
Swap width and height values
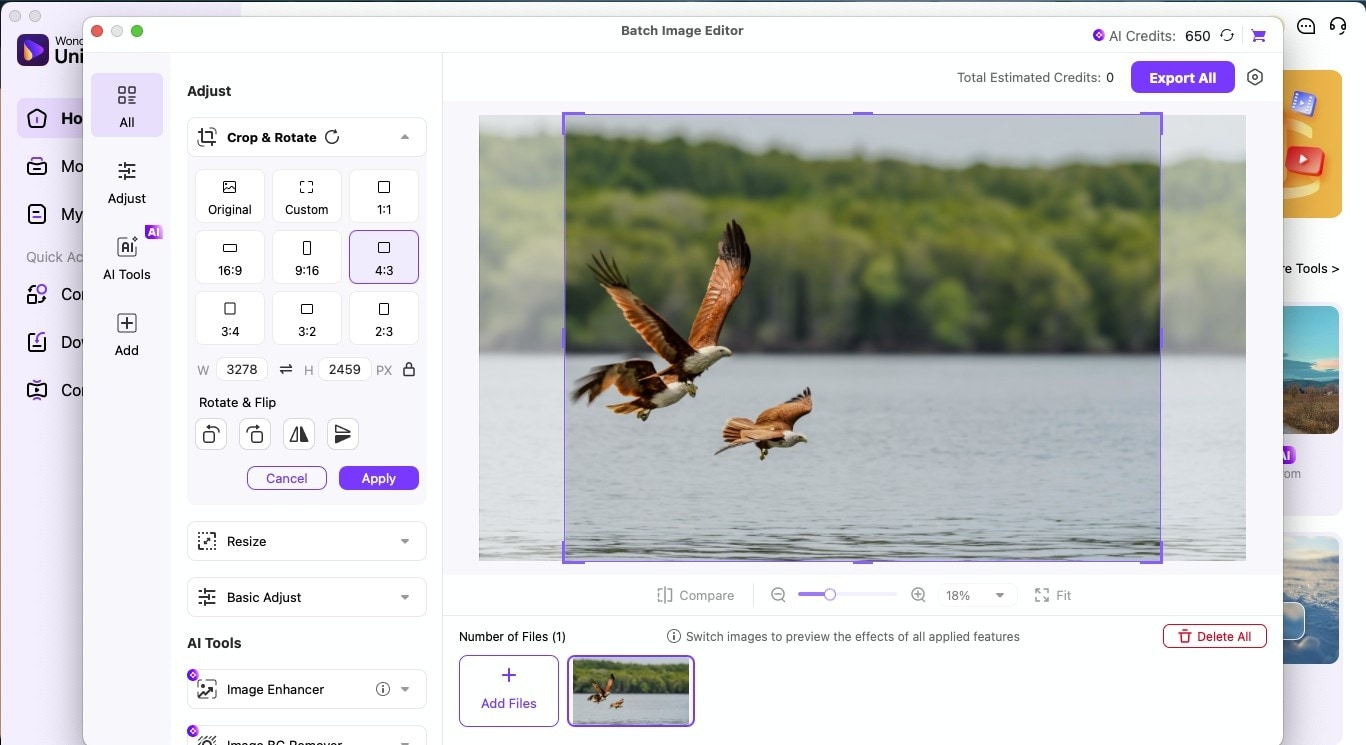coord(286,370)
